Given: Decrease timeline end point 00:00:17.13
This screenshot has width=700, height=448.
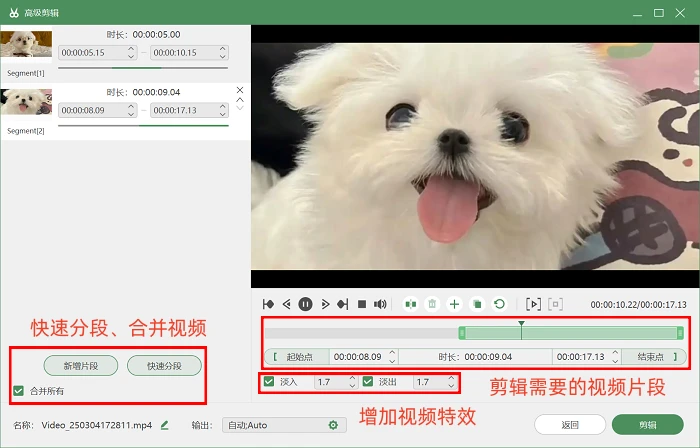Looking at the screenshot, I should pyautogui.click(x=615, y=361).
